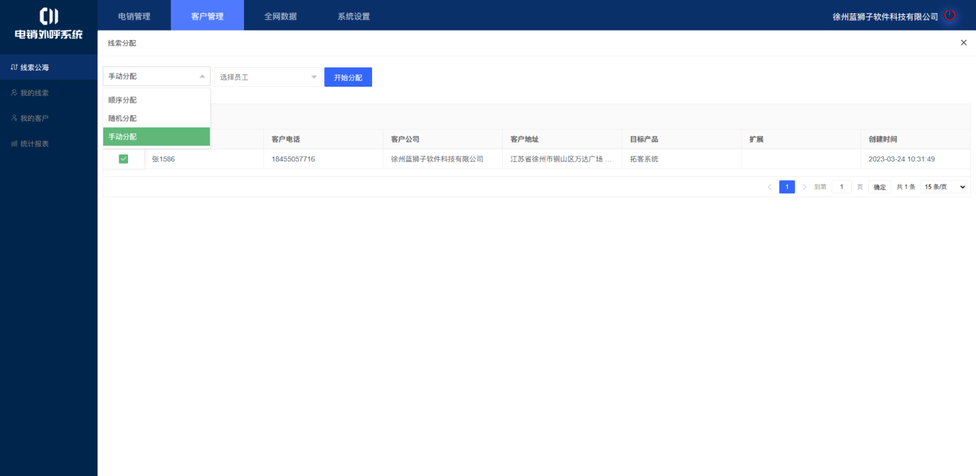
Task: Go to previous page arrow
Action: pos(769,187)
